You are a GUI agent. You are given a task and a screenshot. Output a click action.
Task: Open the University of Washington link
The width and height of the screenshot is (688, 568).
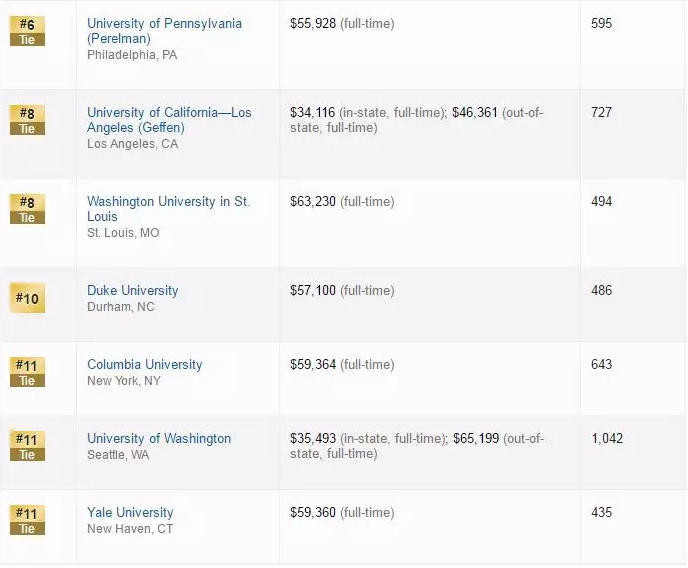tap(158, 438)
